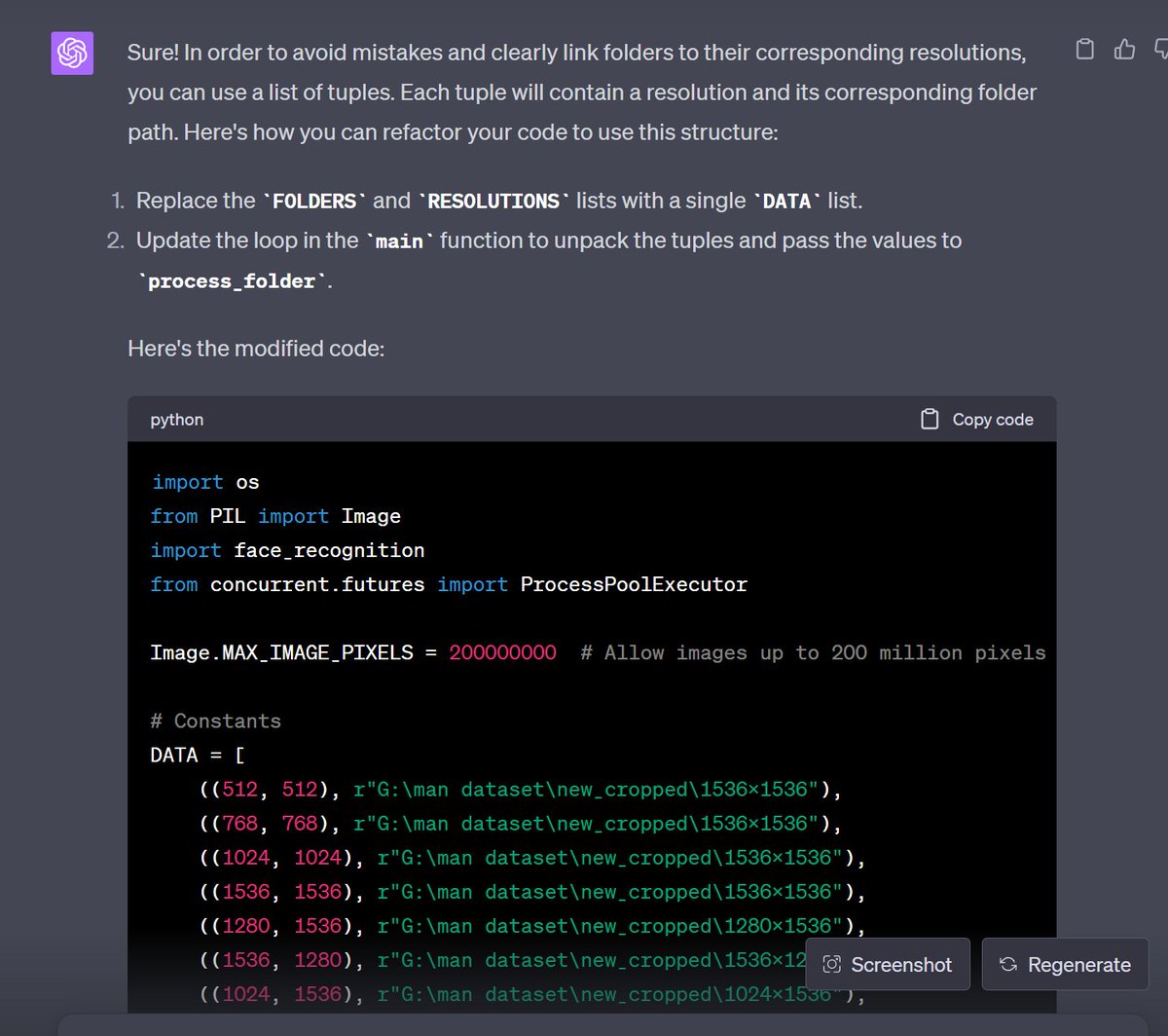Click the message input box at bottom
1168x1036 pixels.
point(584,1024)
